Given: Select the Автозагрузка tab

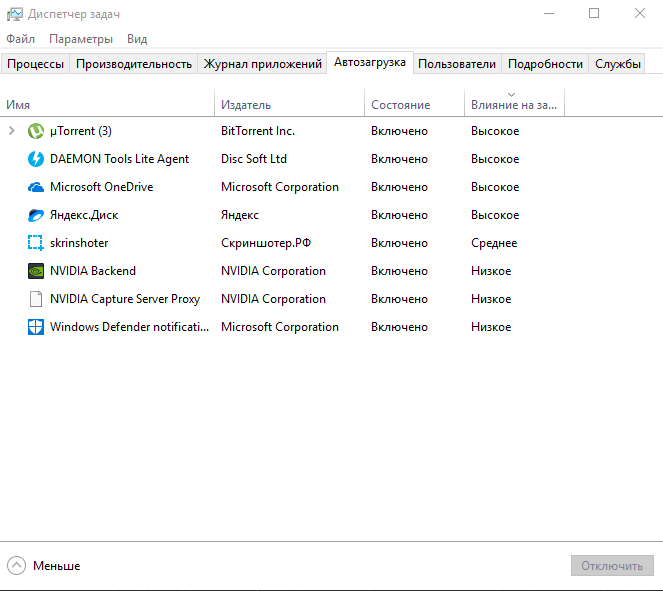Looking at the screenshot, I should [370, 63].
